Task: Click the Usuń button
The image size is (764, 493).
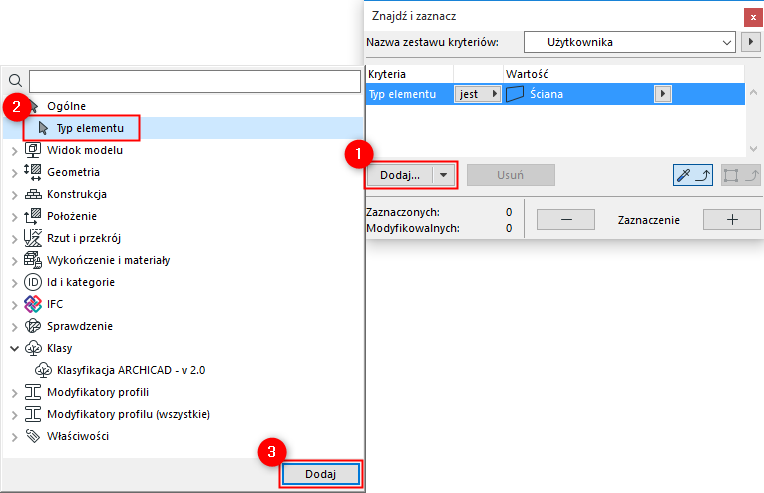Action: [511, 175]
